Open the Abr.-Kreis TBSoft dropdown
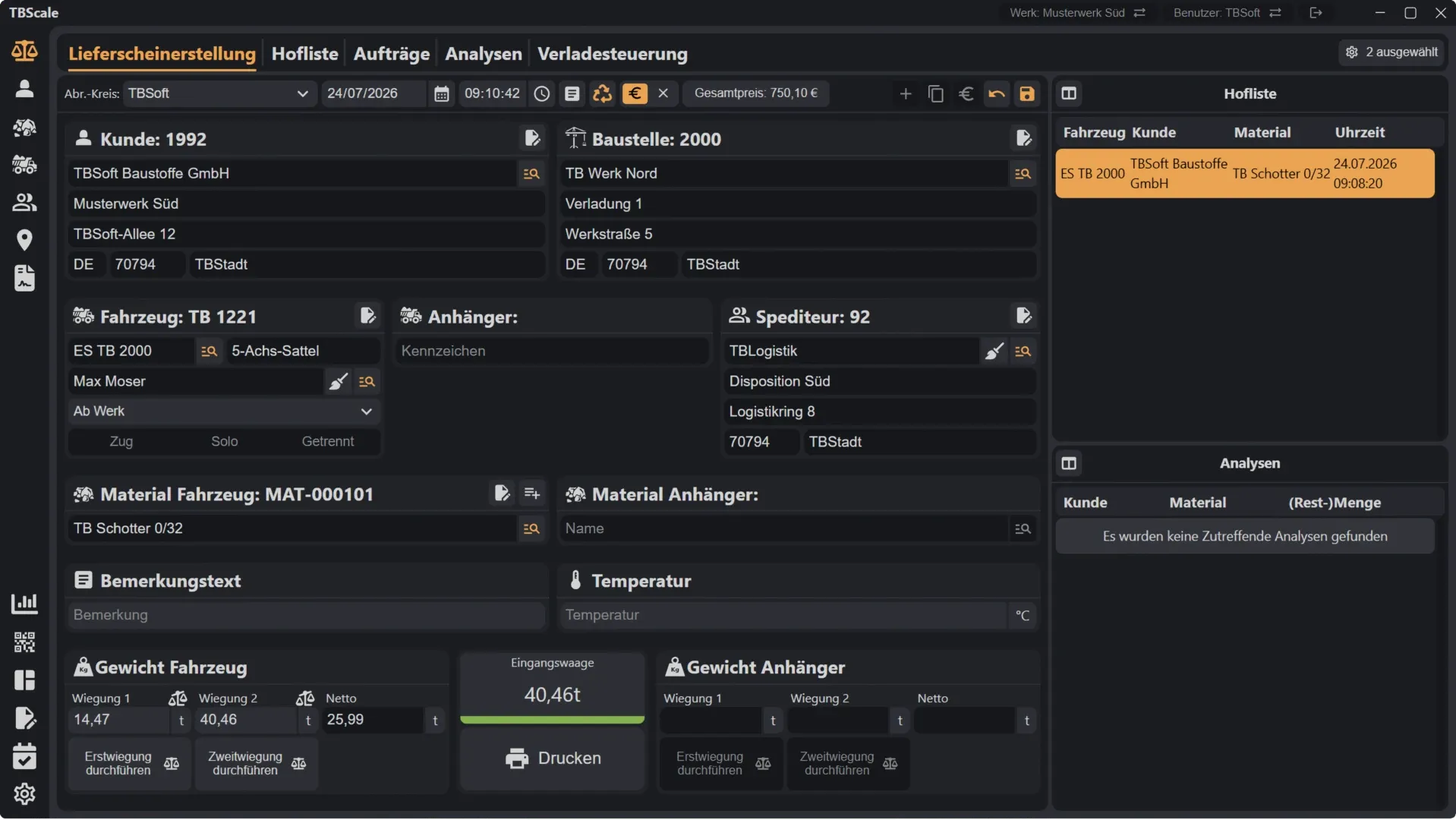Screen dimensions: 1456x820 click(219, 93)
